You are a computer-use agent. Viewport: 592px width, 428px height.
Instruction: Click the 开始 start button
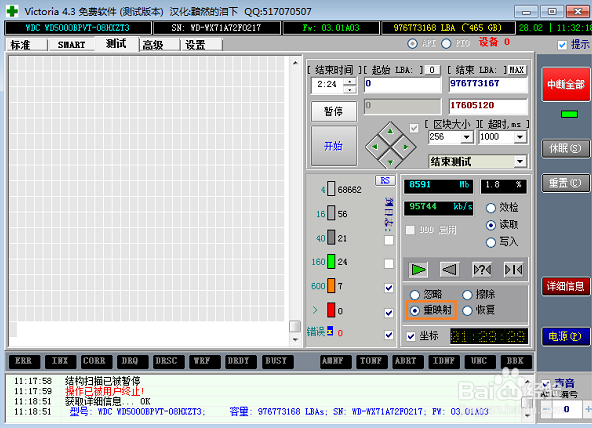[x=334, y=146]
